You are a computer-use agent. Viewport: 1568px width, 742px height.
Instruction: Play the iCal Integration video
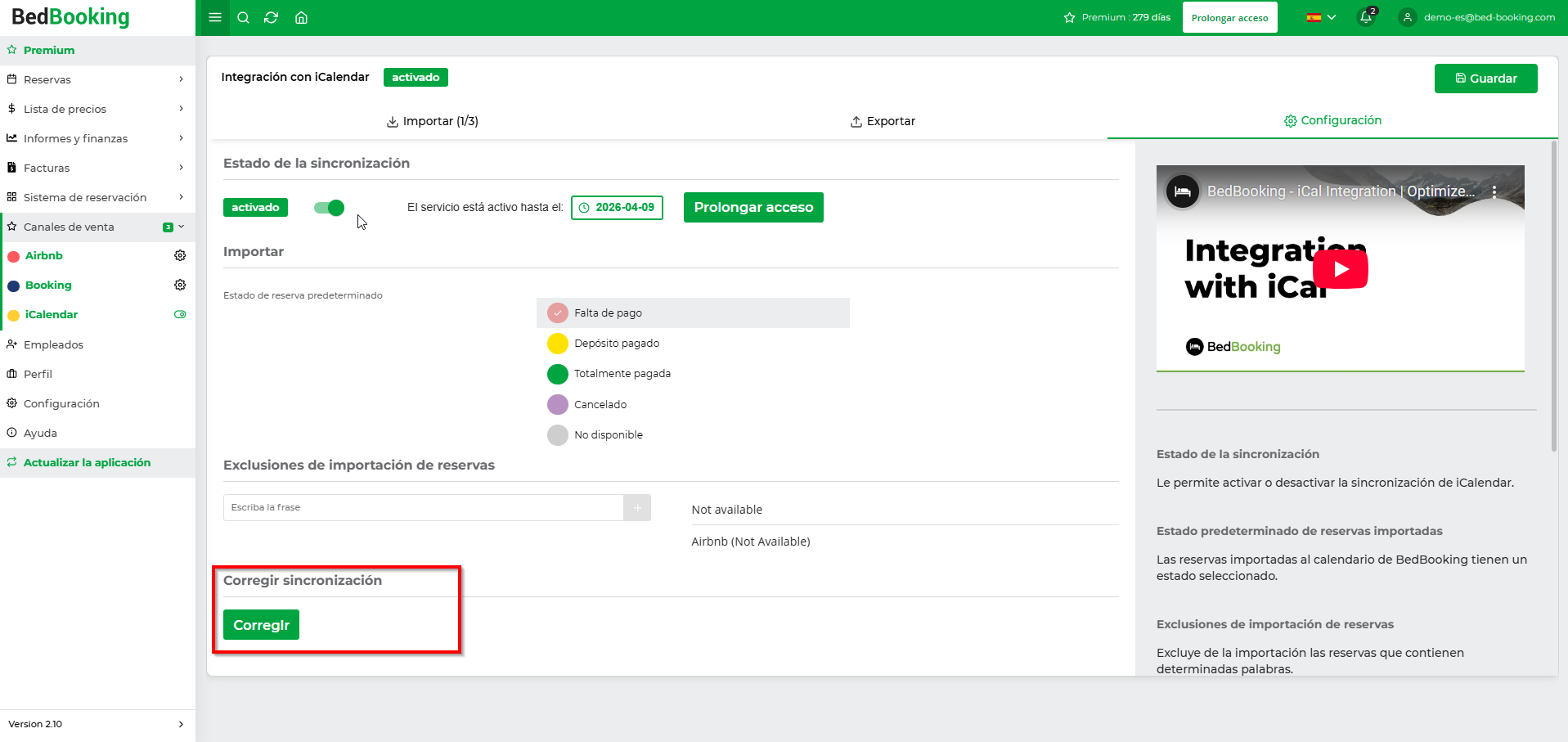click(1340, 269)
